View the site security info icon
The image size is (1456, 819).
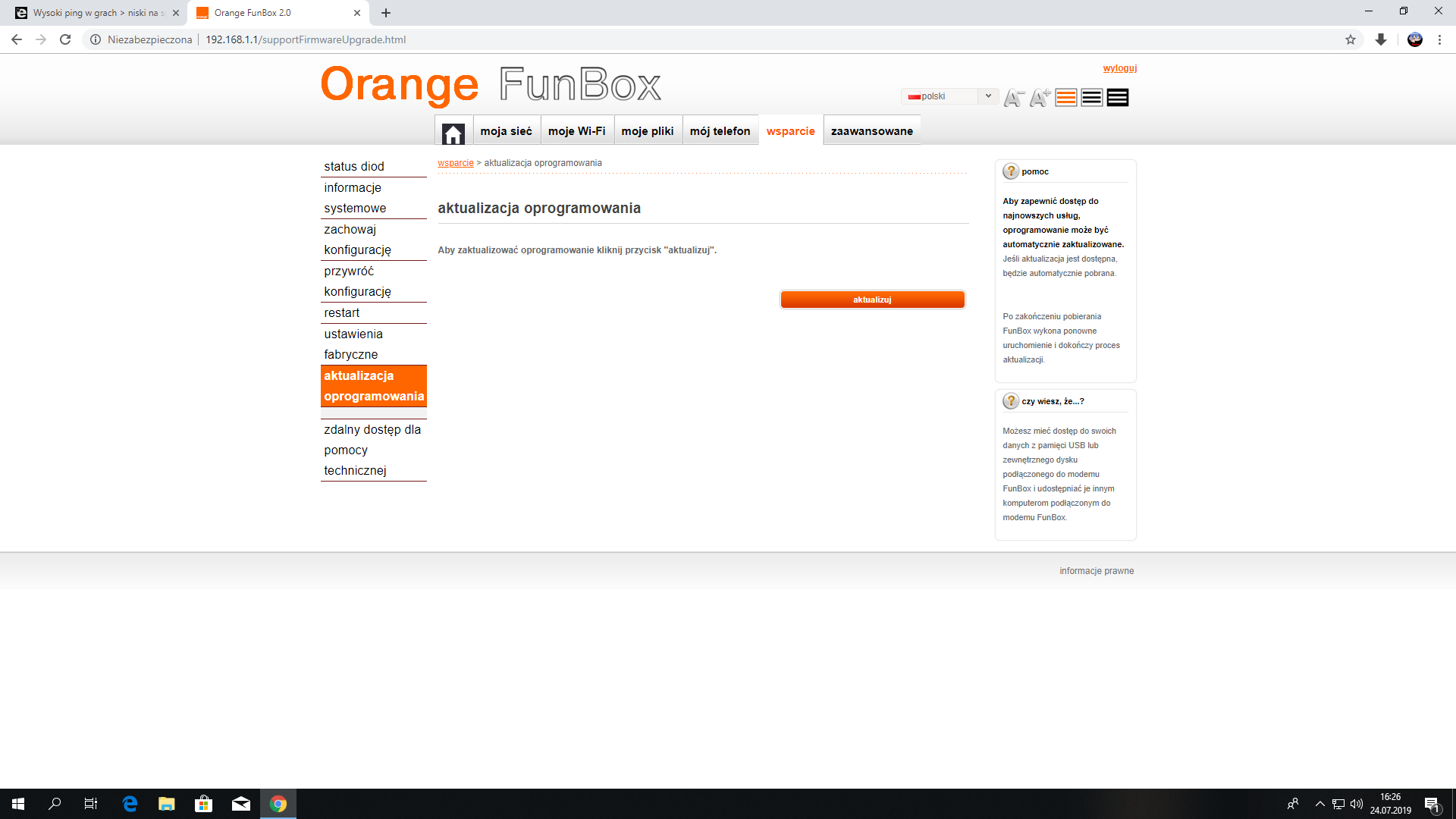coord(96,39)
